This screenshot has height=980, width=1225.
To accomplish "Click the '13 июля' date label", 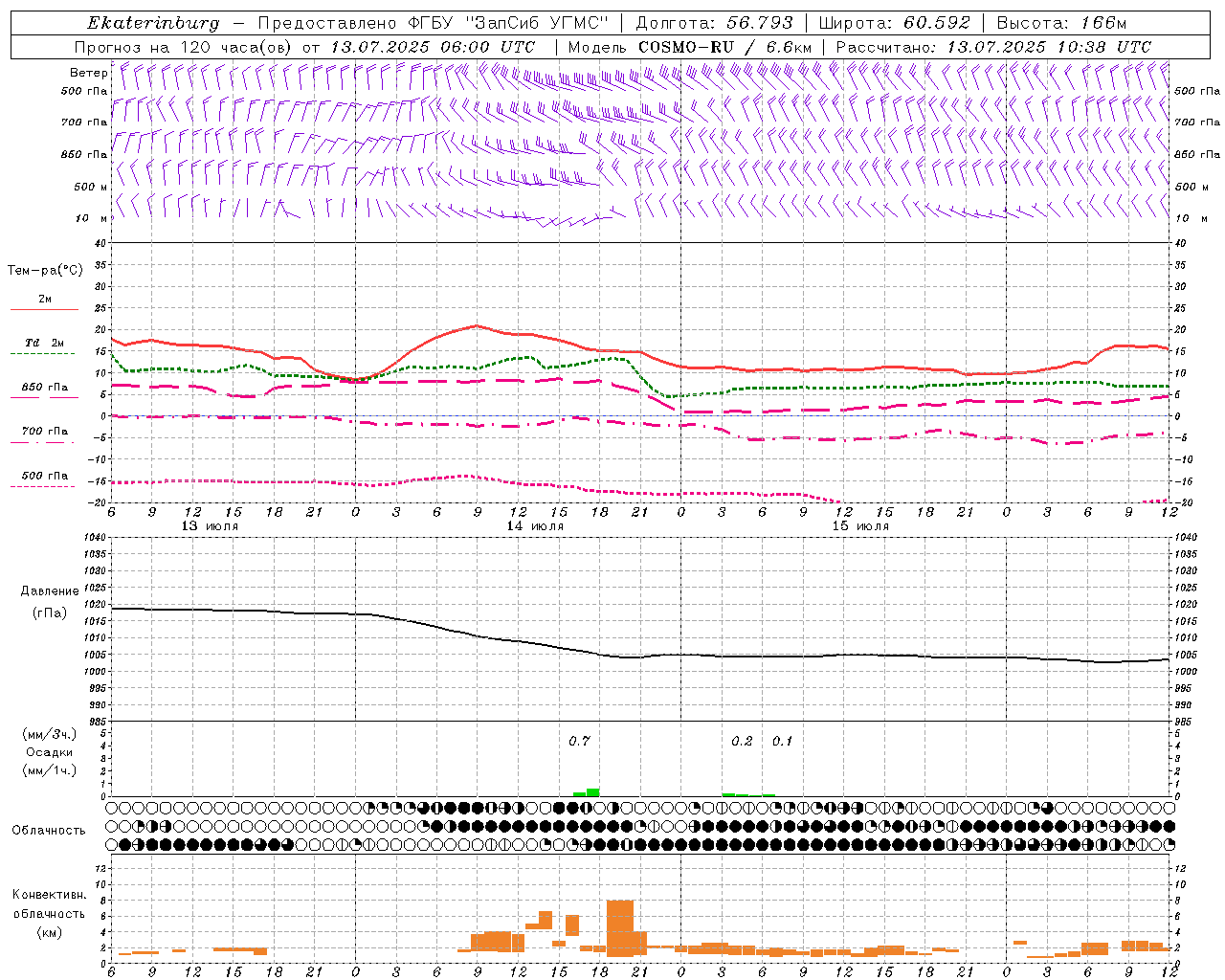I will coord(210,525).
